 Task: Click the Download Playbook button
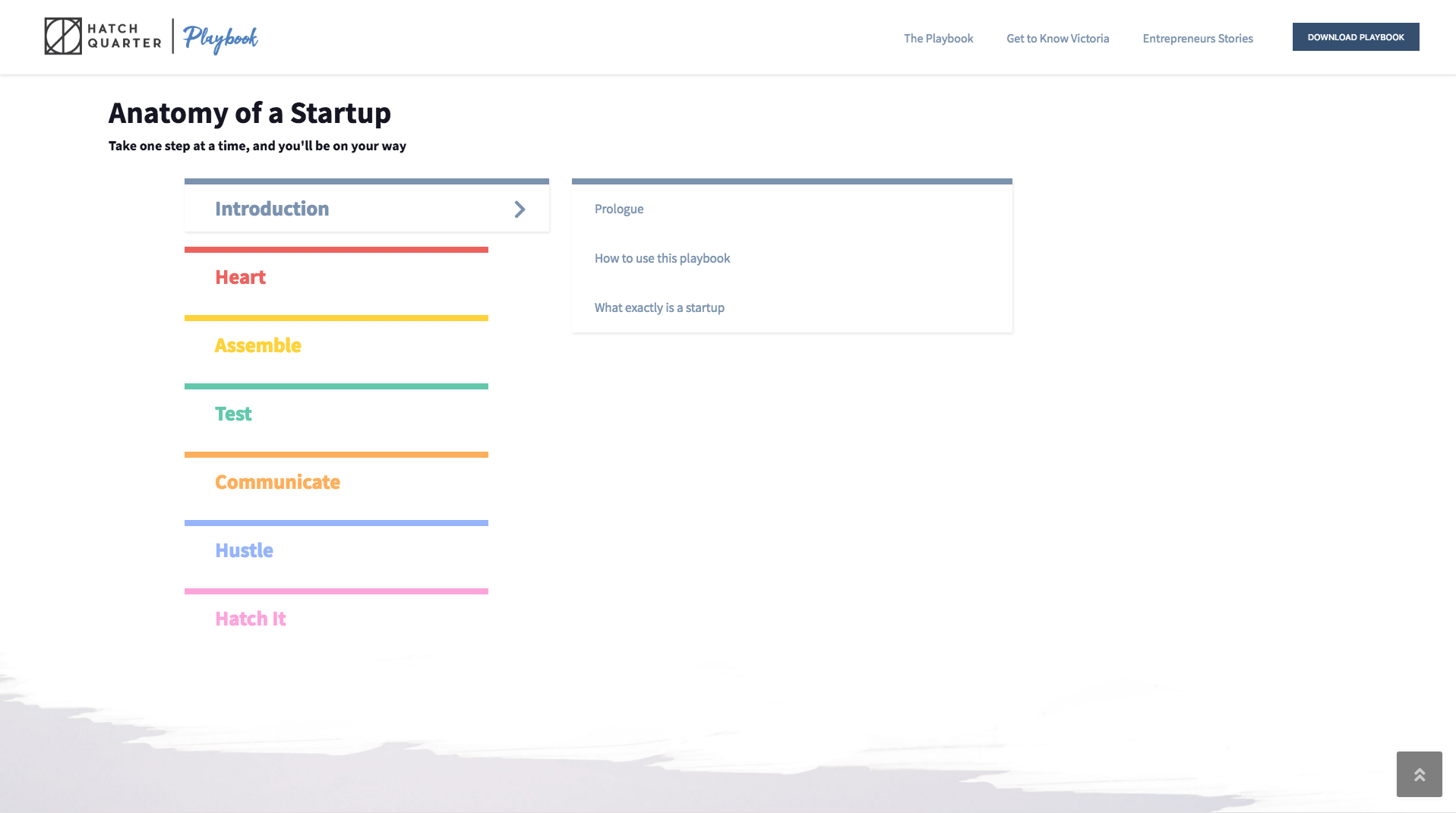1355,36
